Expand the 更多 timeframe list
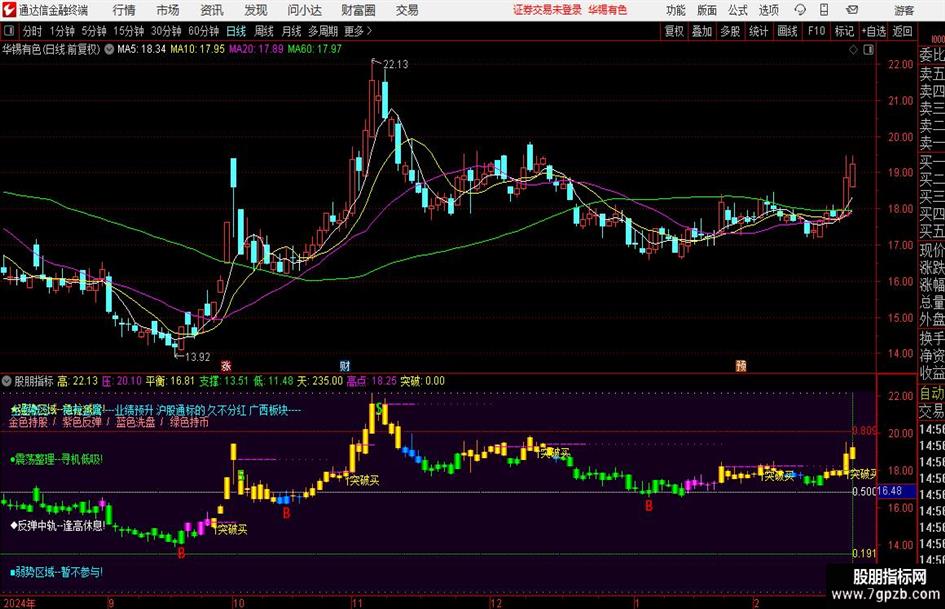Screen dimensions: 945x609 tap(358, 31)
